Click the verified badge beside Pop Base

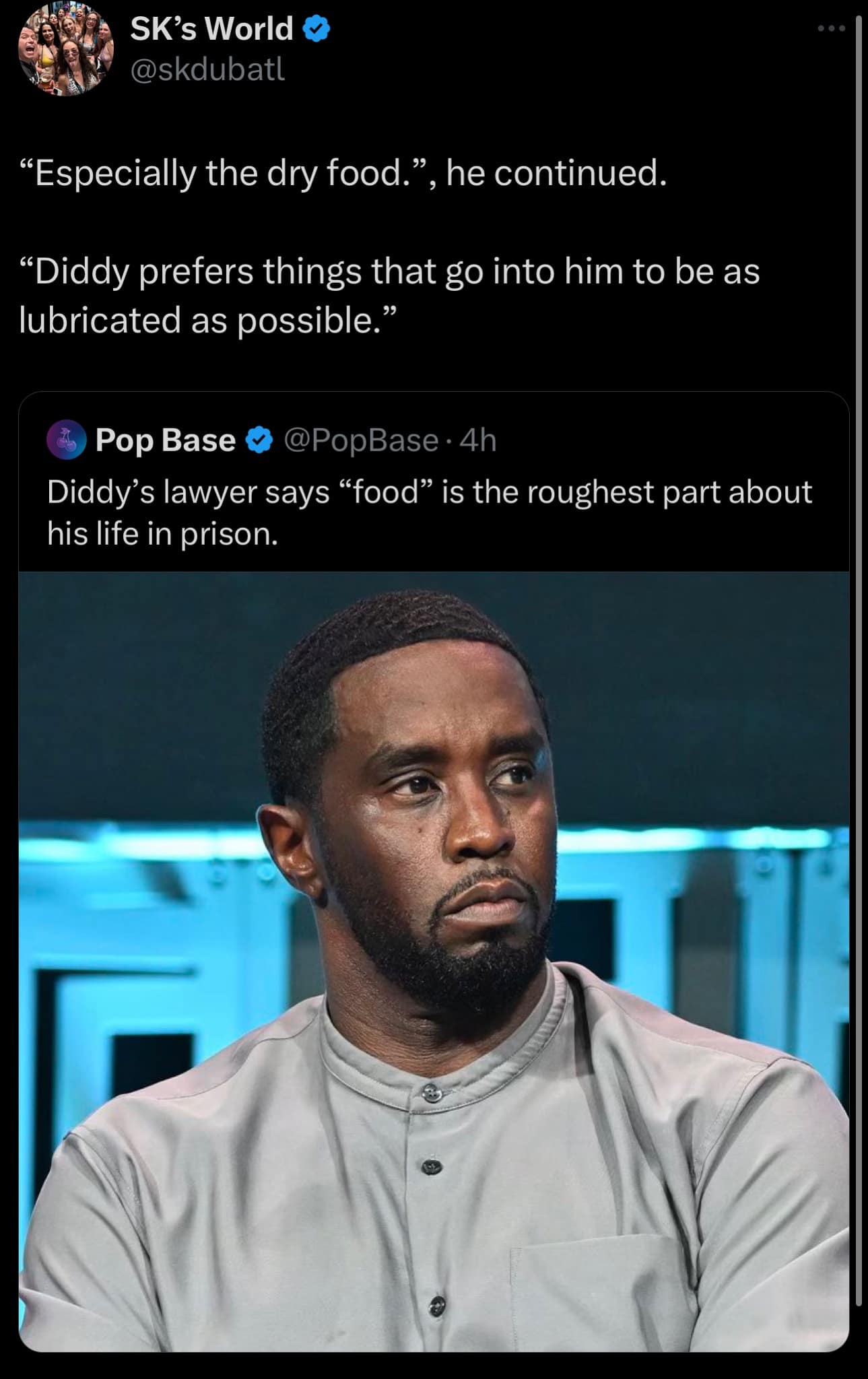259,440
